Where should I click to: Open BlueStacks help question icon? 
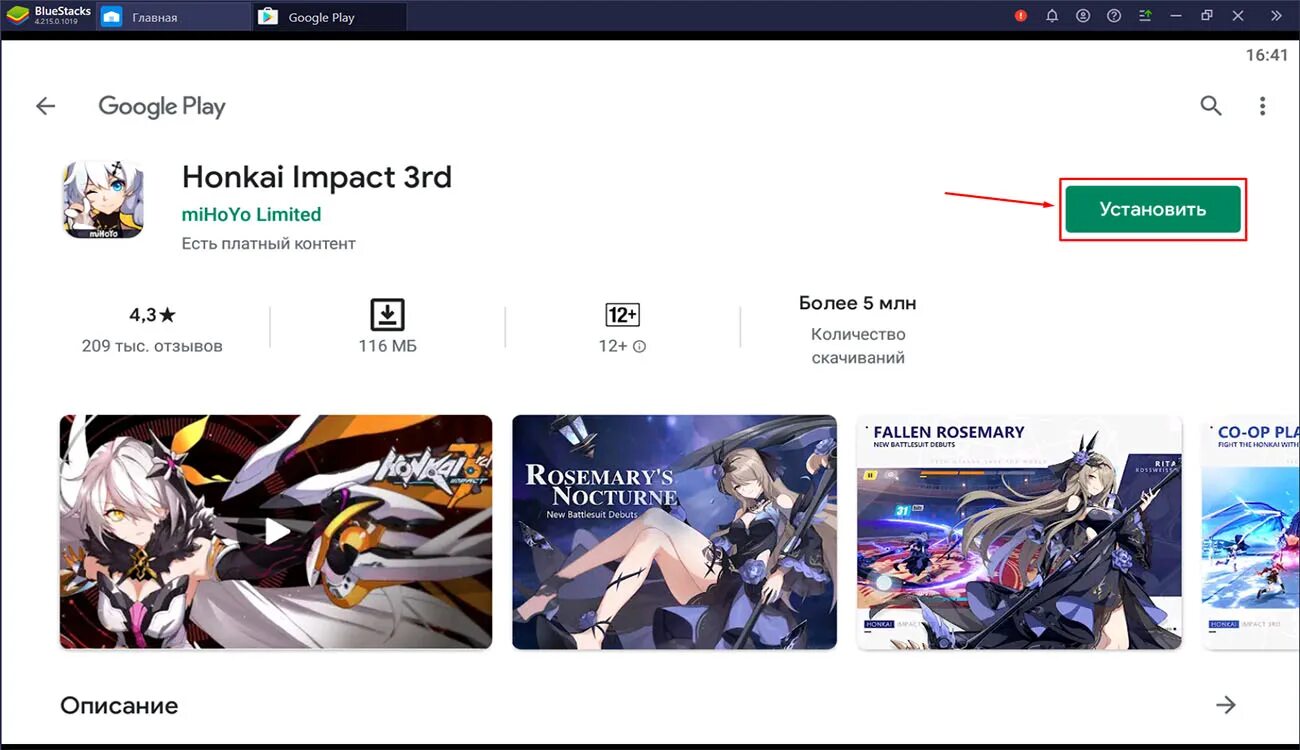point(1114,16)
